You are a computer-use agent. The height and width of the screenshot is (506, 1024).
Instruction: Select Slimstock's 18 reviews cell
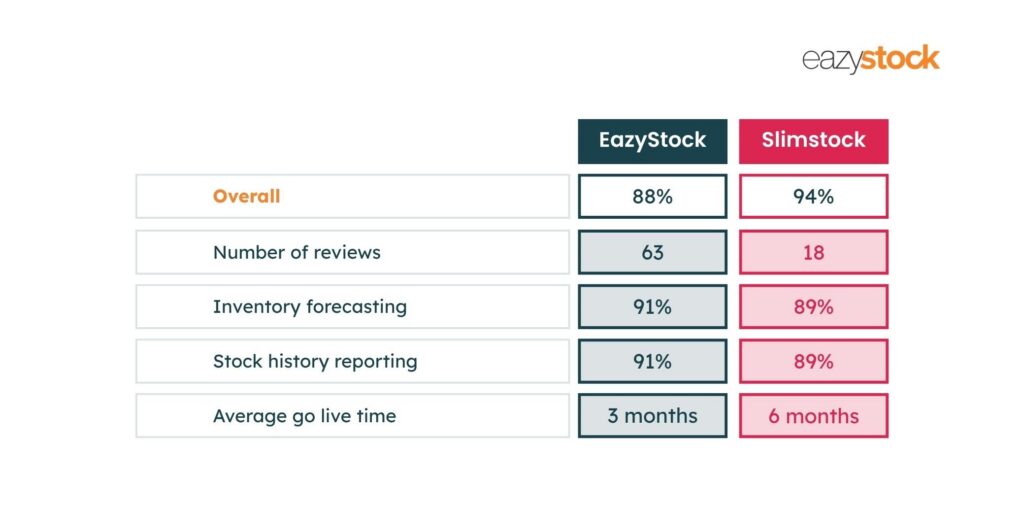pos(813,252)
